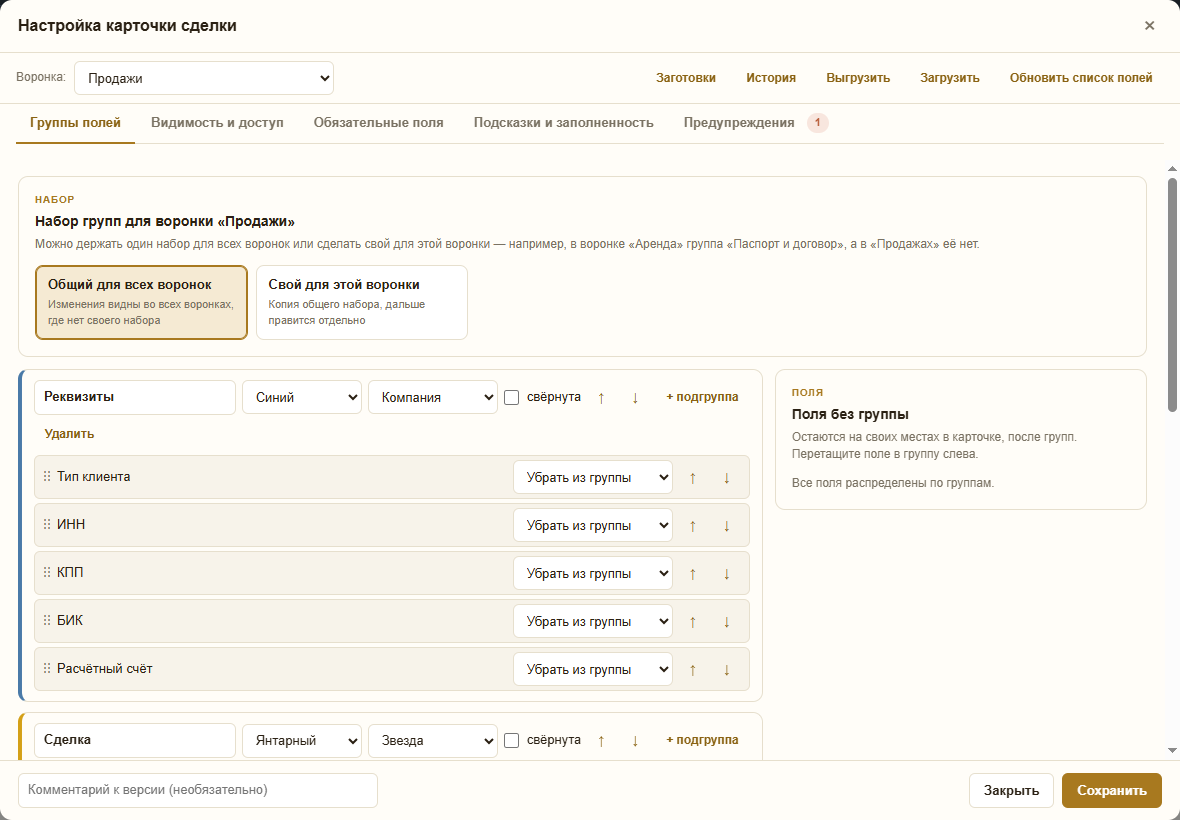Click the version comment input field

click(198, 790)
